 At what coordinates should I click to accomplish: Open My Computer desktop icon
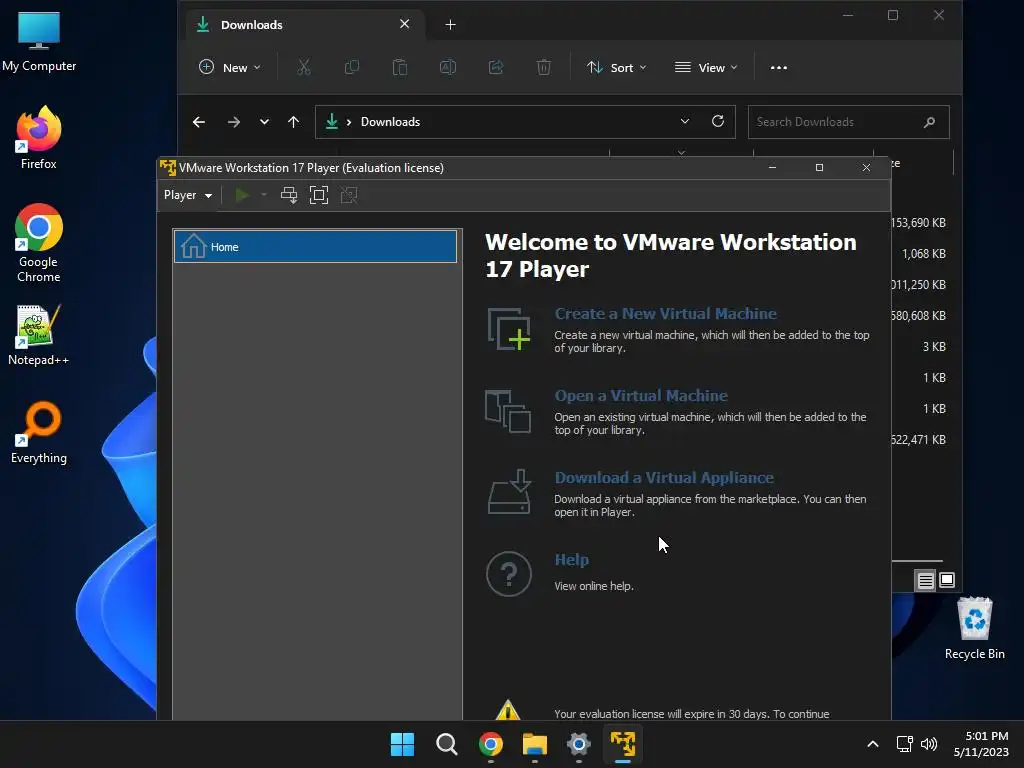[x=39, y=42]
